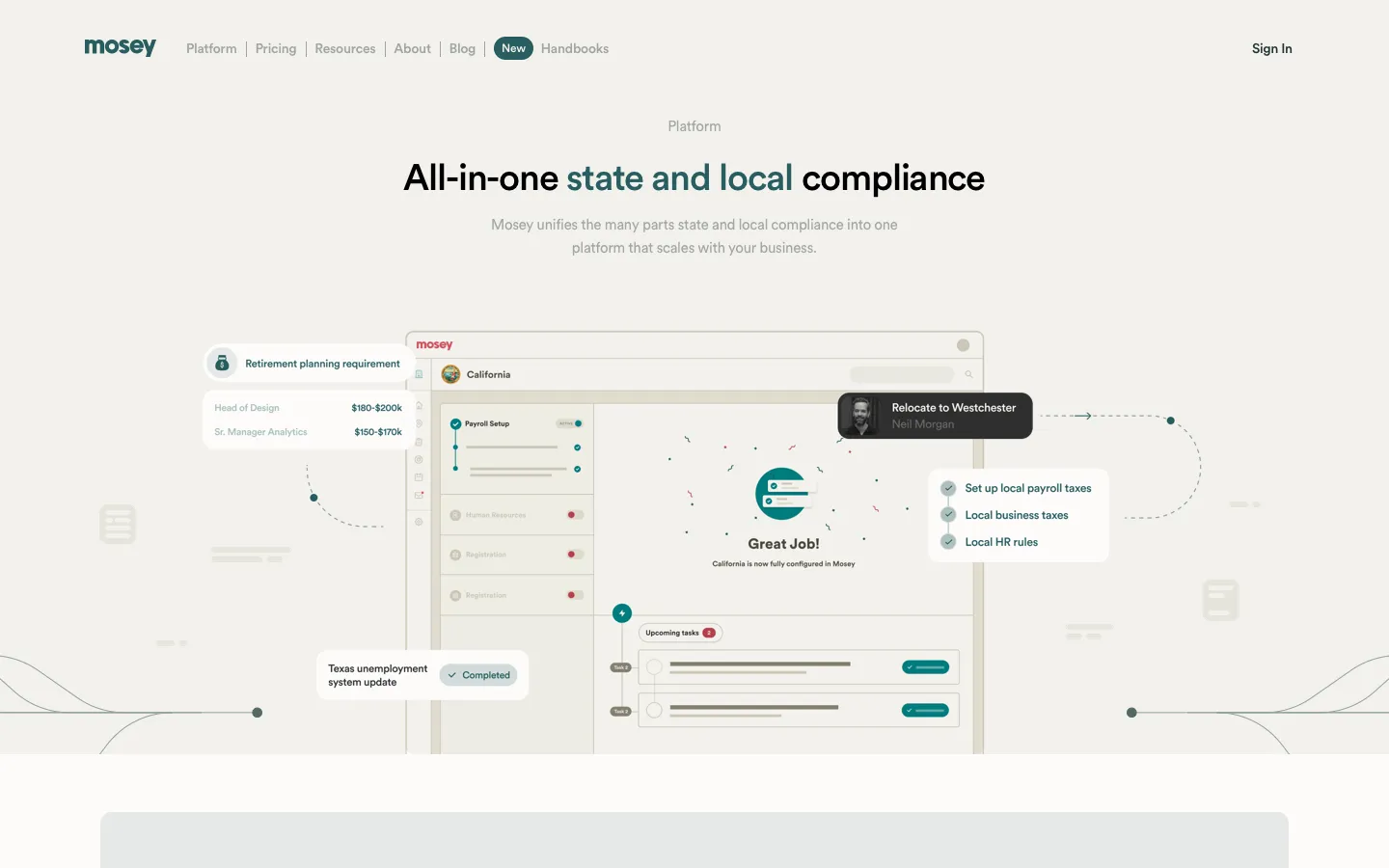Click the Human Resources row icon
Image resolution: width=1389 pixels, height=868 pixels.
455,515
